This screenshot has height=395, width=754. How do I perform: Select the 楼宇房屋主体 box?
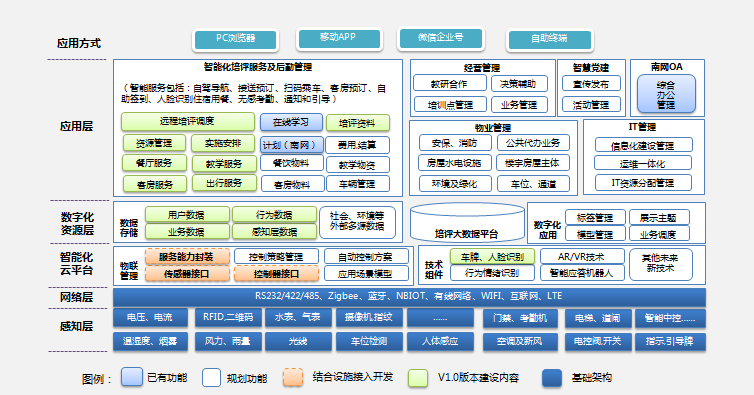(533, 163)
